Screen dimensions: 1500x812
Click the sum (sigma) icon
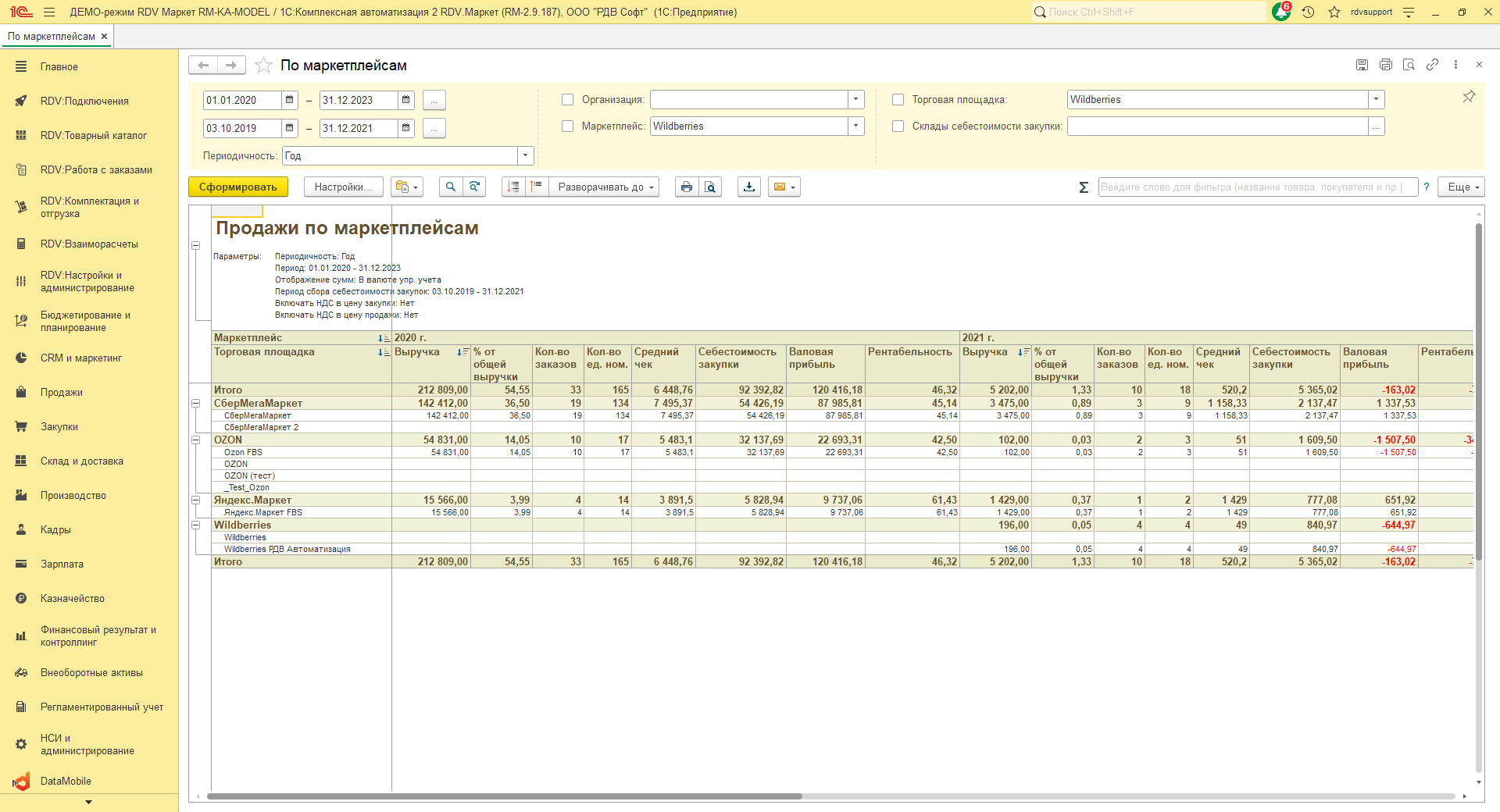(x=1083, y=187)
